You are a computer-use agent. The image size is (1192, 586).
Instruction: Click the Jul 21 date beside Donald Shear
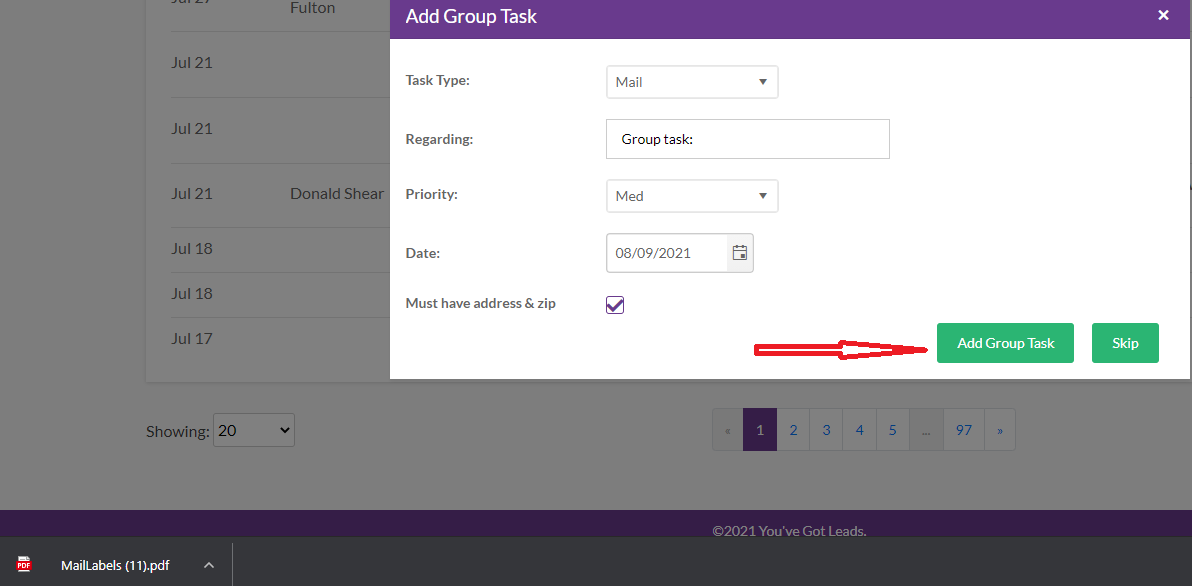coord(192,194)
